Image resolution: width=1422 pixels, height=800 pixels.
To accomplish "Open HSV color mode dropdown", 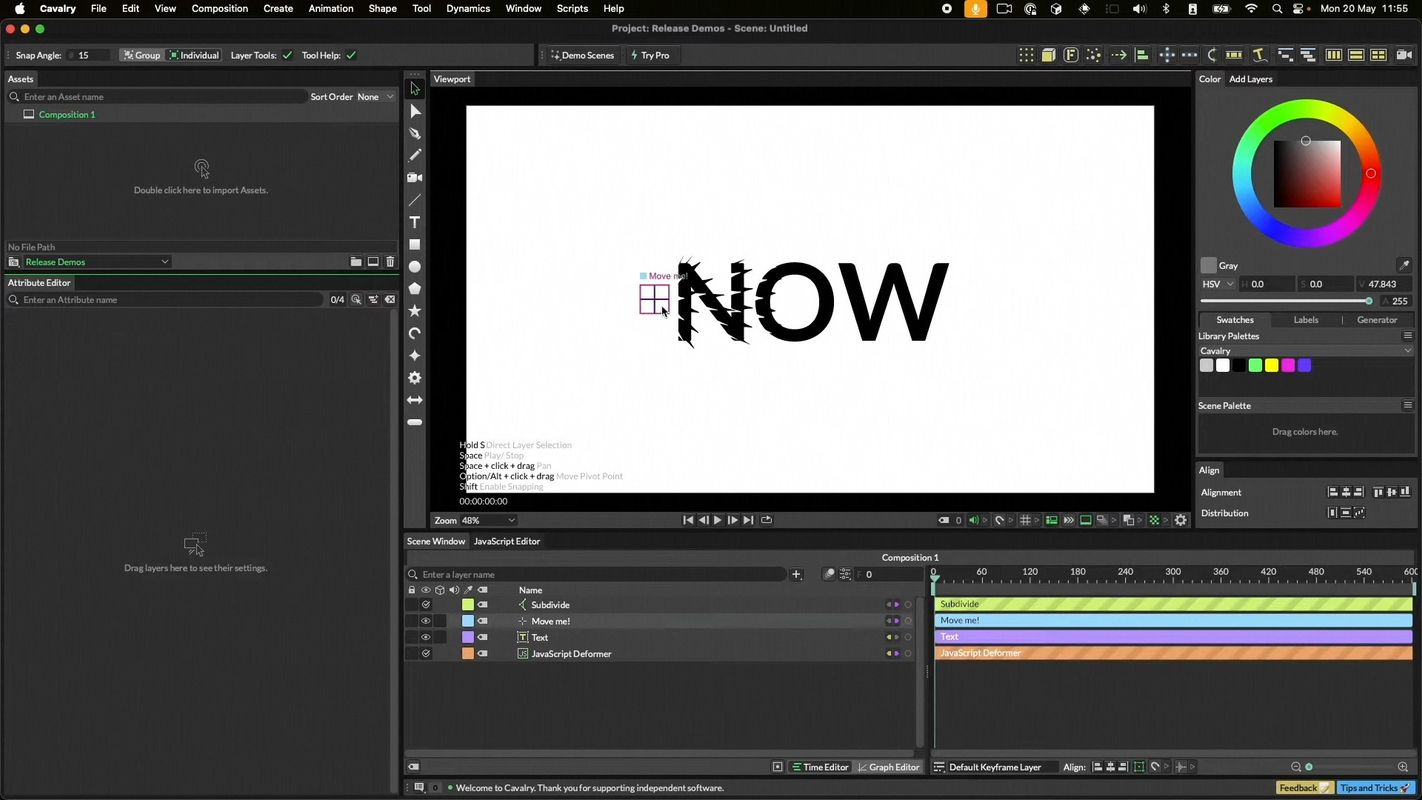I will point(1218,284).
